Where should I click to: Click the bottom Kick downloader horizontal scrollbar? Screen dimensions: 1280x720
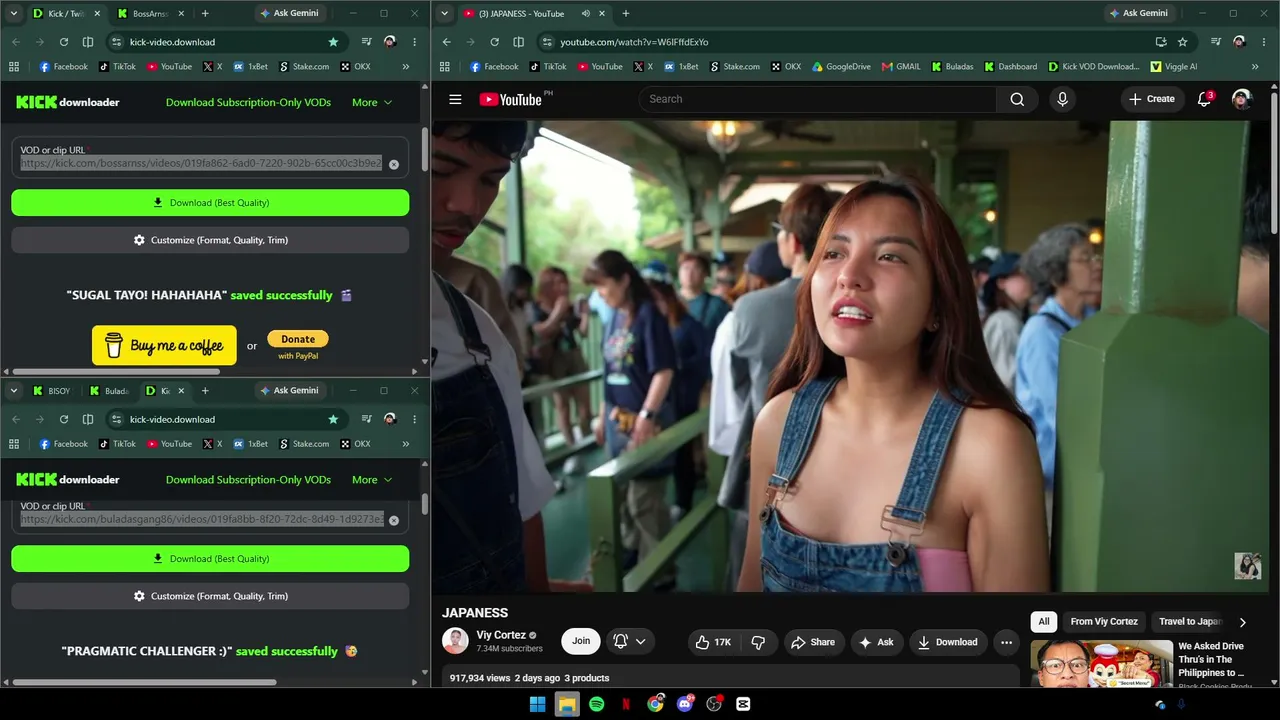(144, 682)
